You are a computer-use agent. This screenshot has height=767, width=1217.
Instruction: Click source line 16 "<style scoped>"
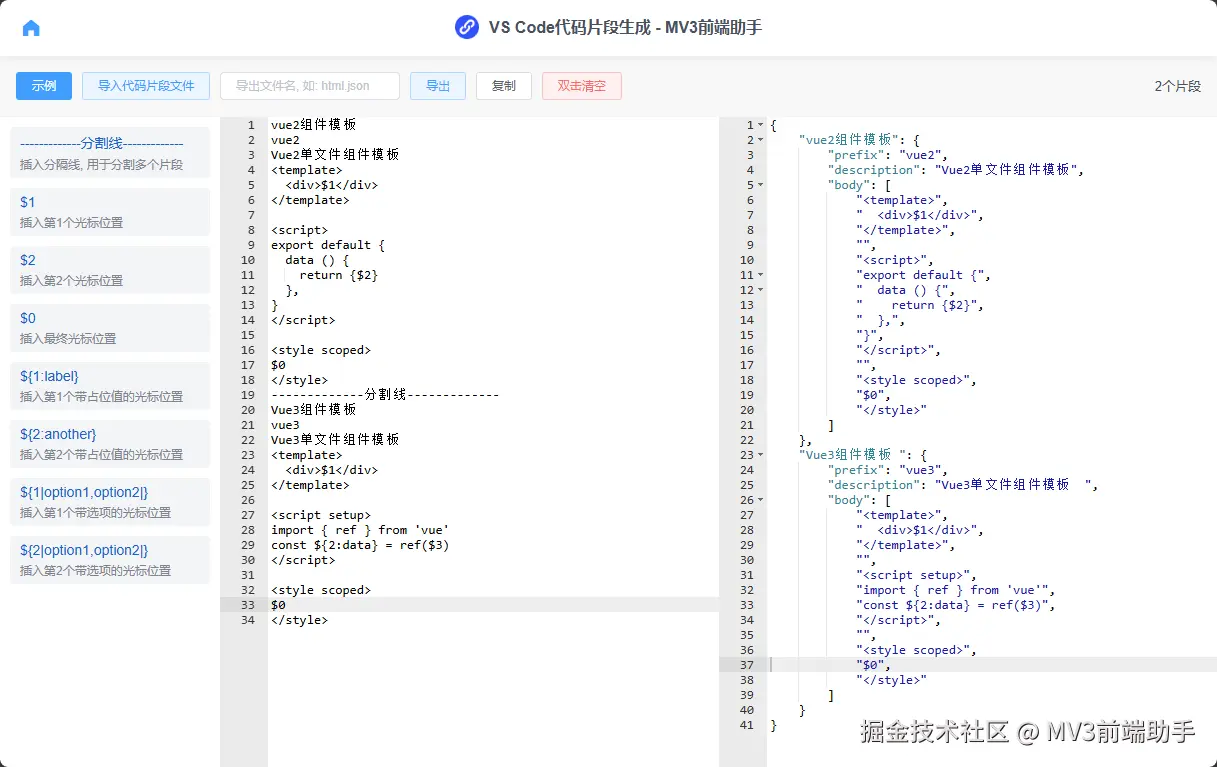point(321,350)
